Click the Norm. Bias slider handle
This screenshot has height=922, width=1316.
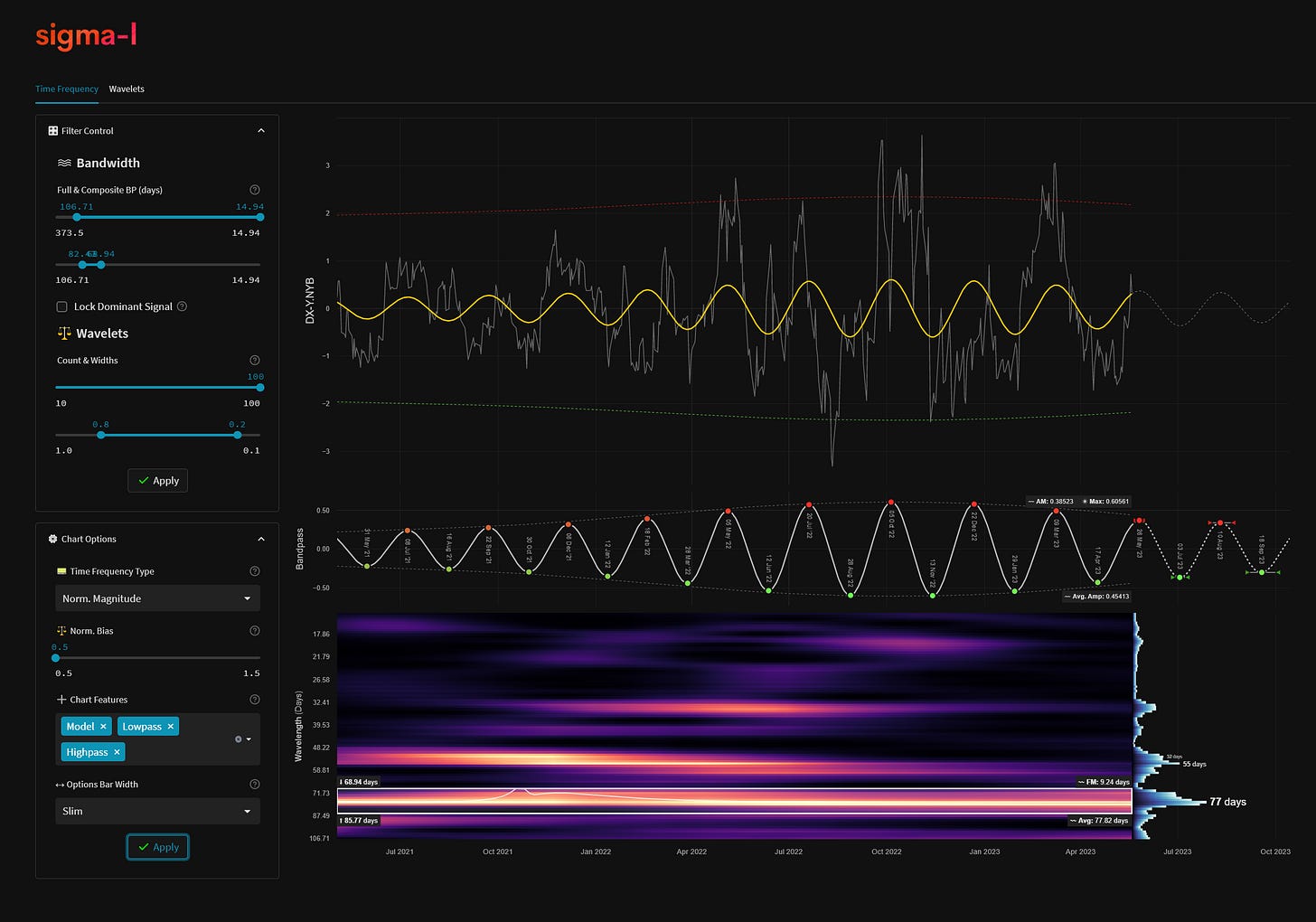click(x=56, y=658)
